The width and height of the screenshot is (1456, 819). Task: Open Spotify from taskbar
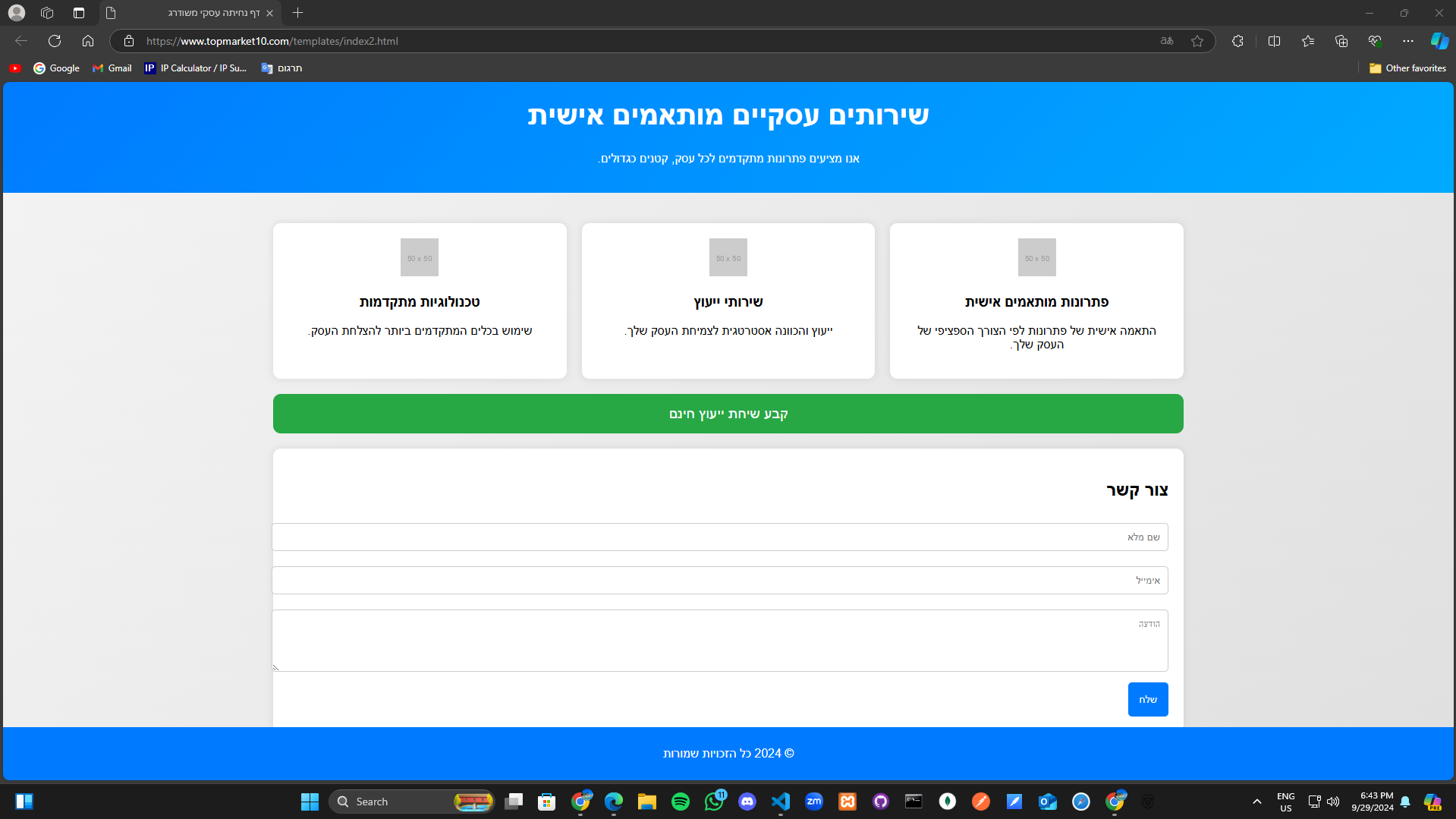point(681,802)
